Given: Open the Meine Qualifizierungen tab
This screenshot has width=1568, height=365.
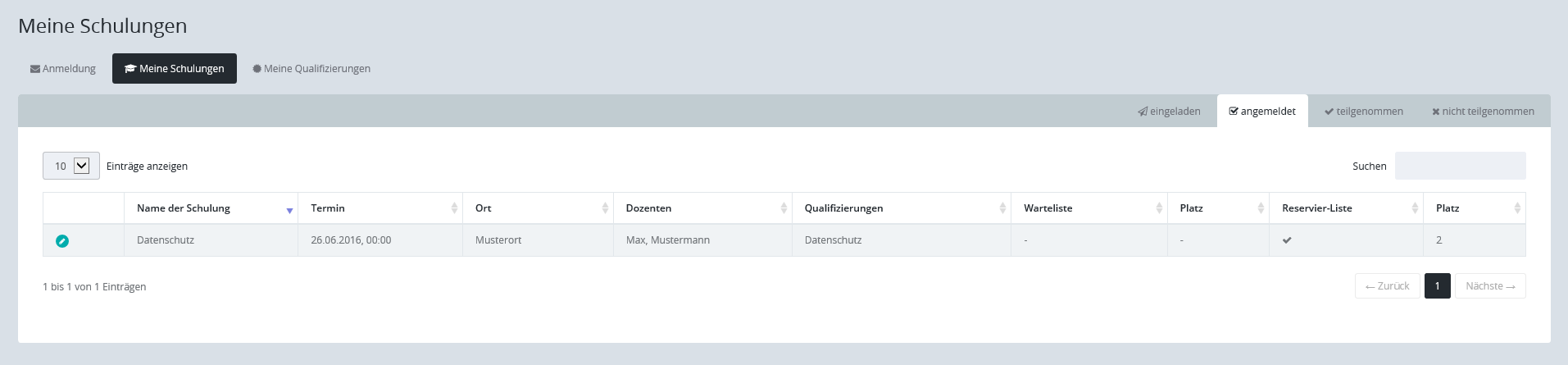Looking at the screenshot, I should (x=311, y=69).
